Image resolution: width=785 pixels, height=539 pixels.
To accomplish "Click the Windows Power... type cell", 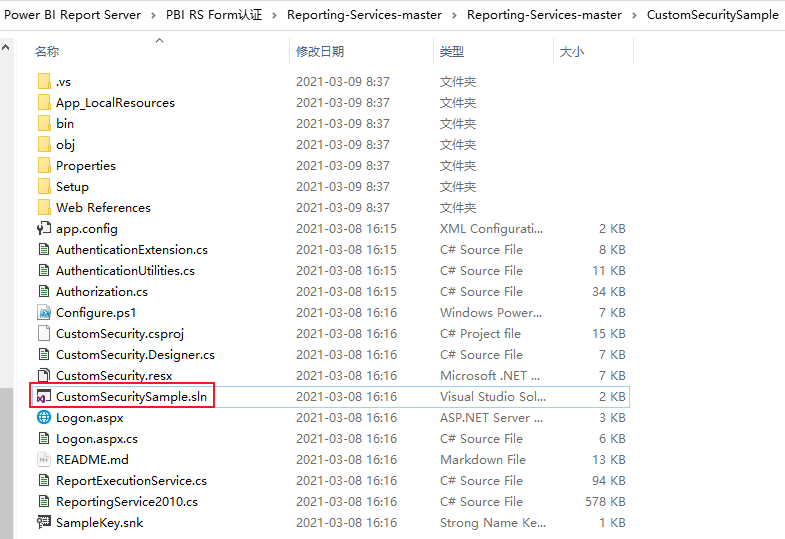I will tap(491, 312).
